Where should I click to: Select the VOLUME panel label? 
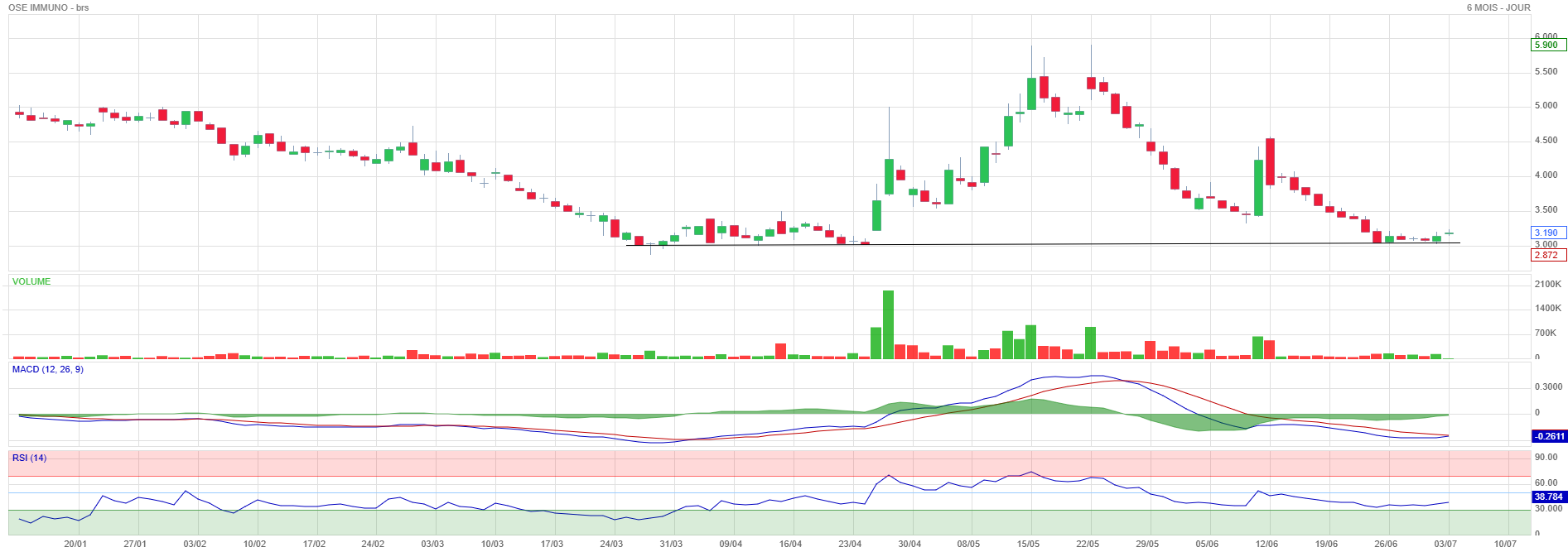[31, 281]
